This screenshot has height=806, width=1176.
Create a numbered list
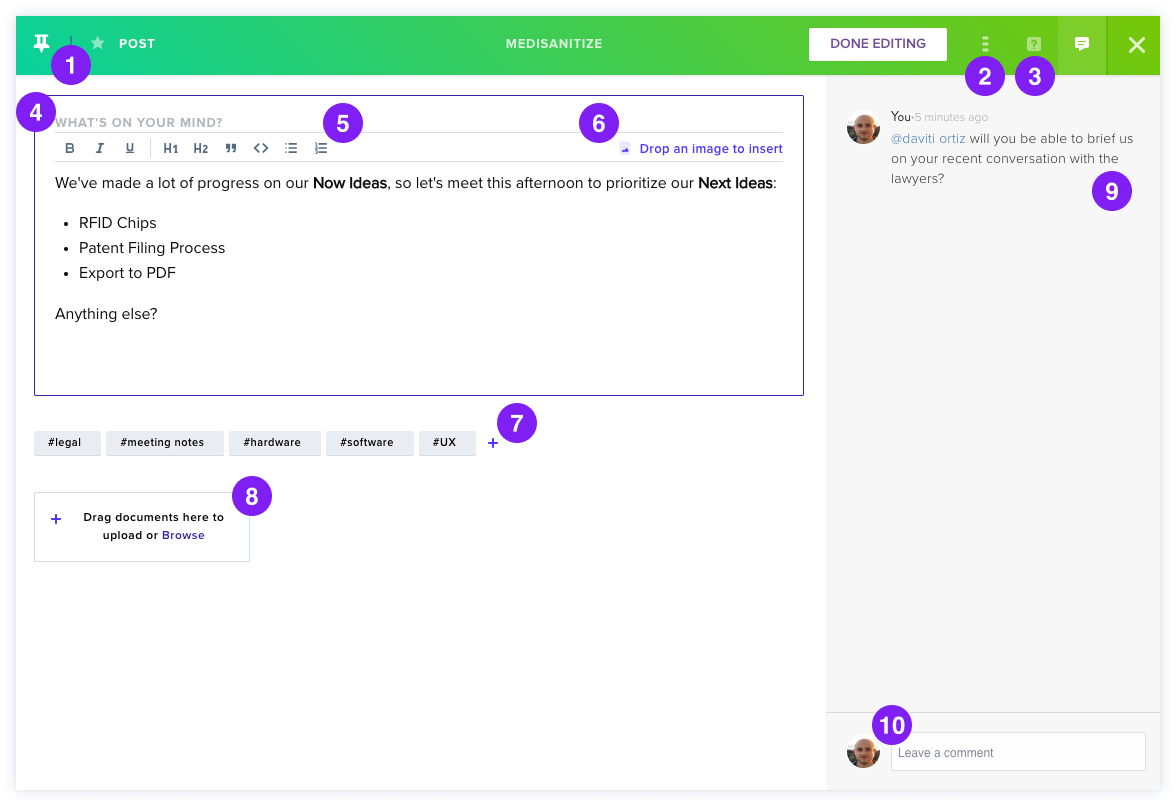pyautogui.click(x=321, y=148)
